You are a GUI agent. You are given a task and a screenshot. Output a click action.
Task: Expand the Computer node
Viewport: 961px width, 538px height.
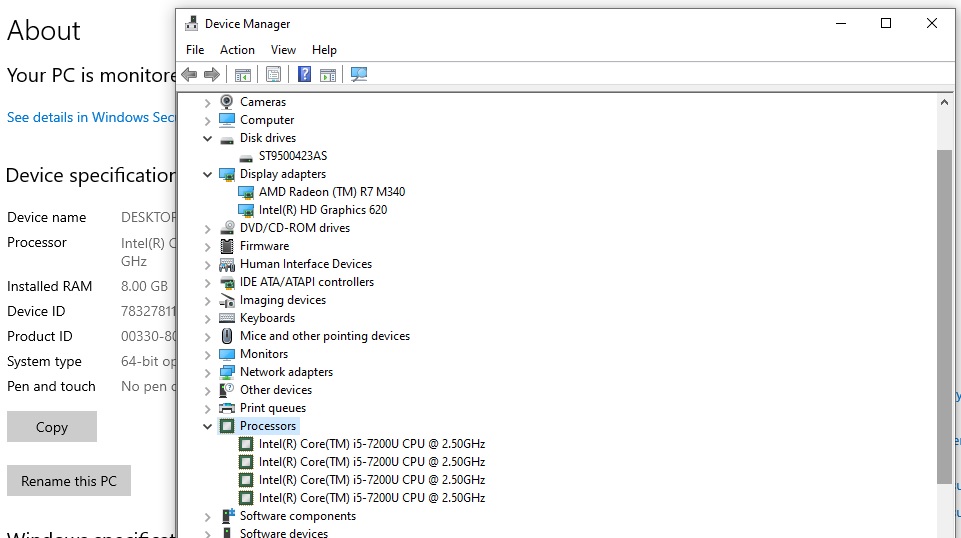pyautogui.click(x=207, y=120)
